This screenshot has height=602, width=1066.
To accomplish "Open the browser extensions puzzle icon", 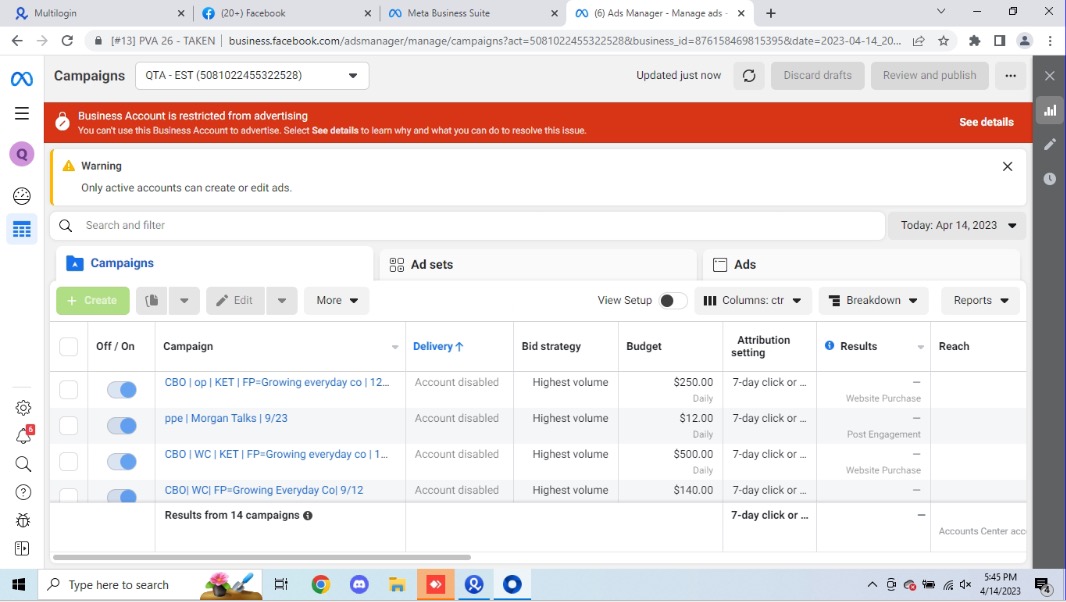I will [x=974, y=41].
